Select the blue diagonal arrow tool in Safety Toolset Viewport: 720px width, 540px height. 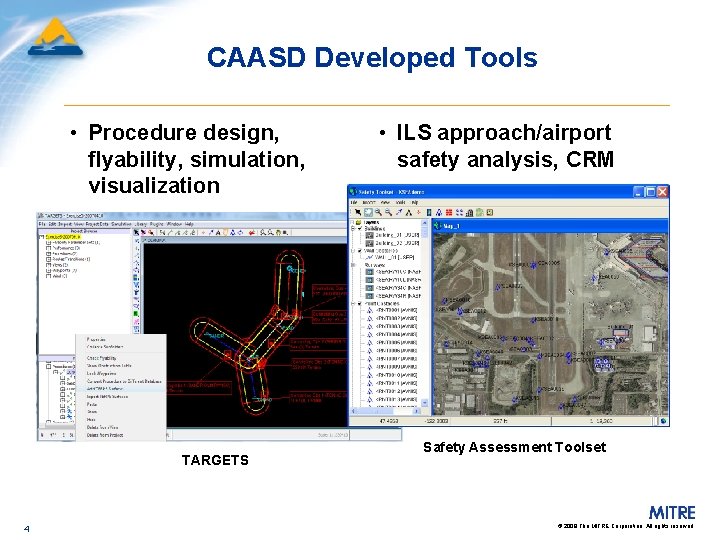[x=399, y=212]
